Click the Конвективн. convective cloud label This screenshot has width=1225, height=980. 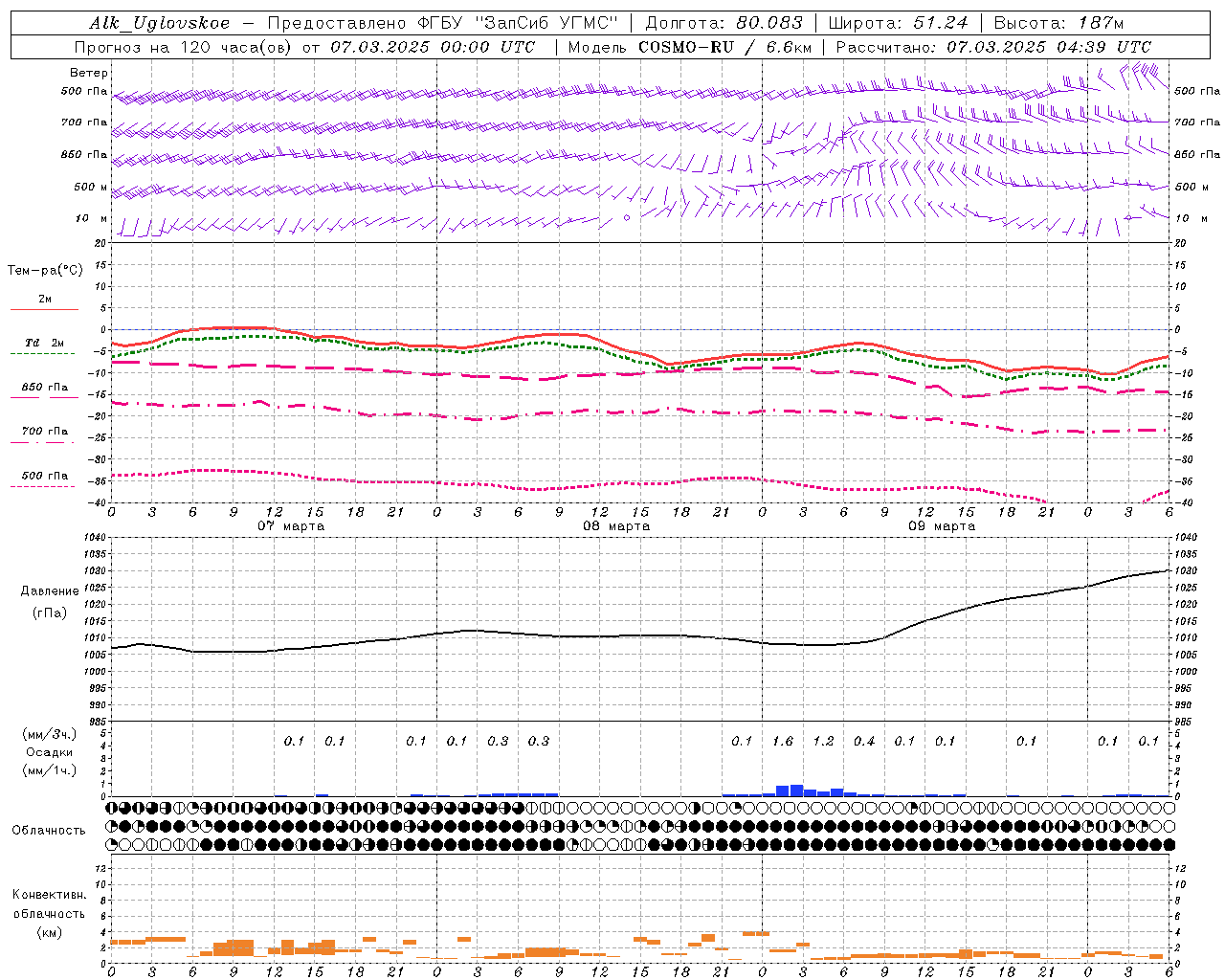click(49, 895)
